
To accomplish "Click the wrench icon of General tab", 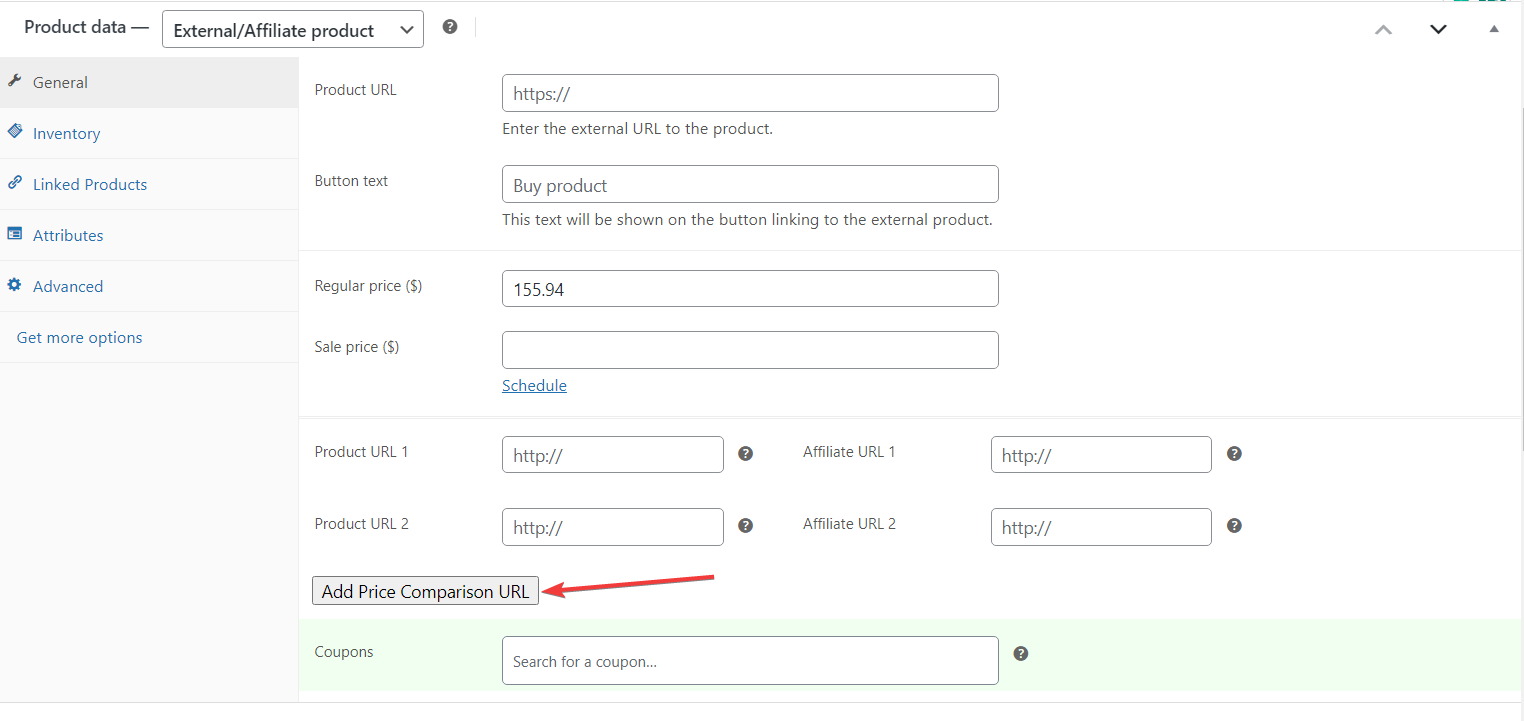I will 14,81.
